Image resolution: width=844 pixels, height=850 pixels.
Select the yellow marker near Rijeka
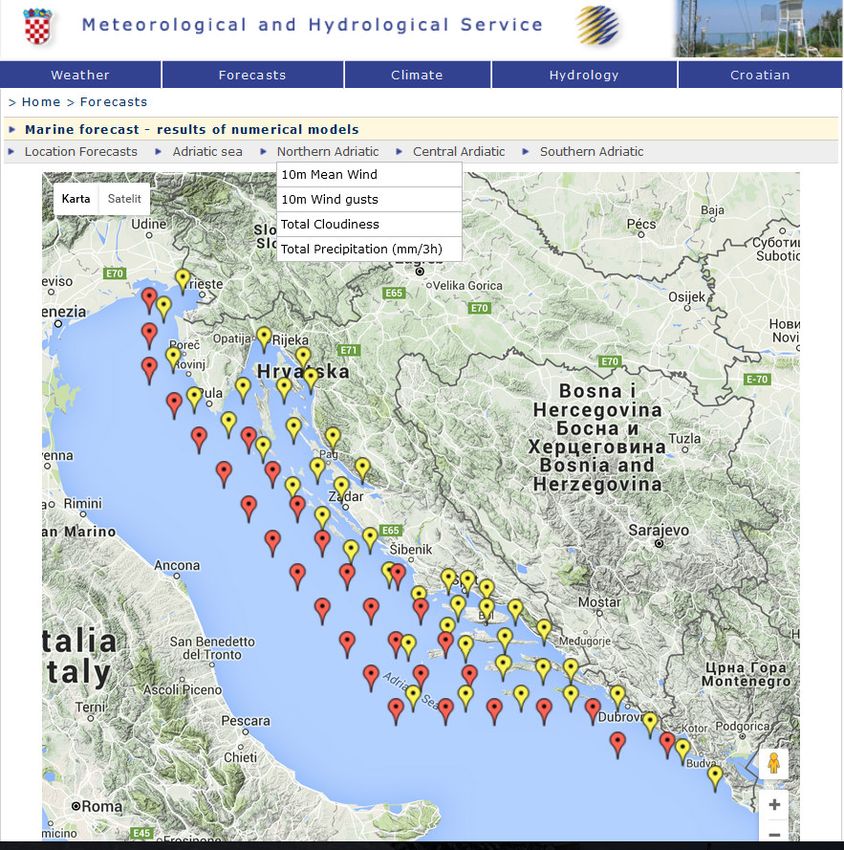[x=264, y=337]
